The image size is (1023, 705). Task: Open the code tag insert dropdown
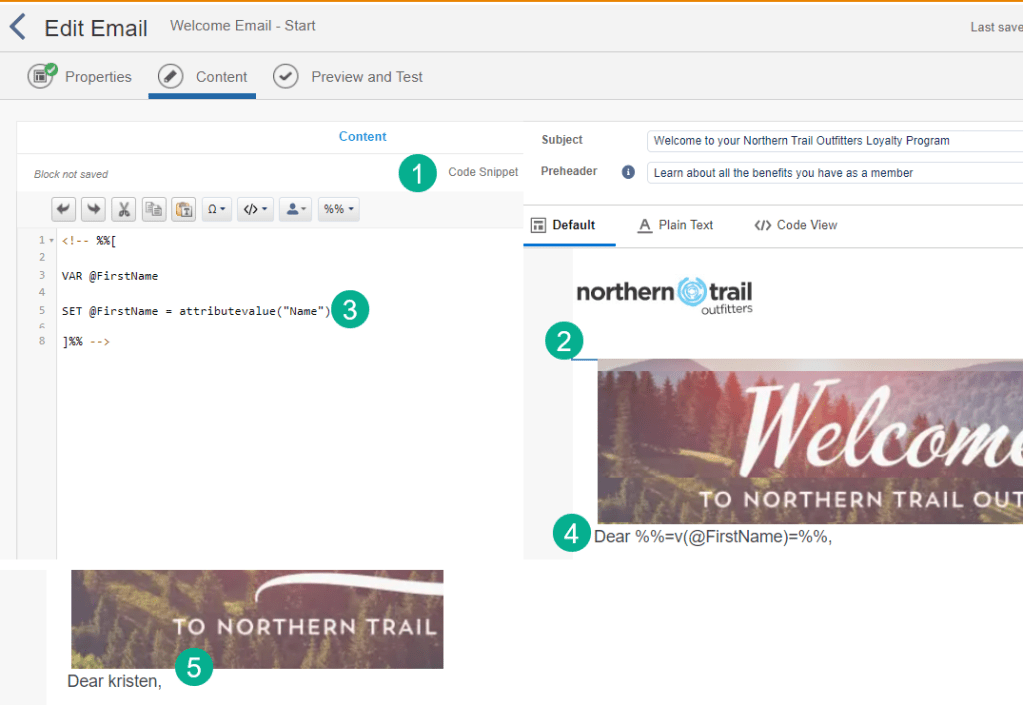tap(255, 209)
